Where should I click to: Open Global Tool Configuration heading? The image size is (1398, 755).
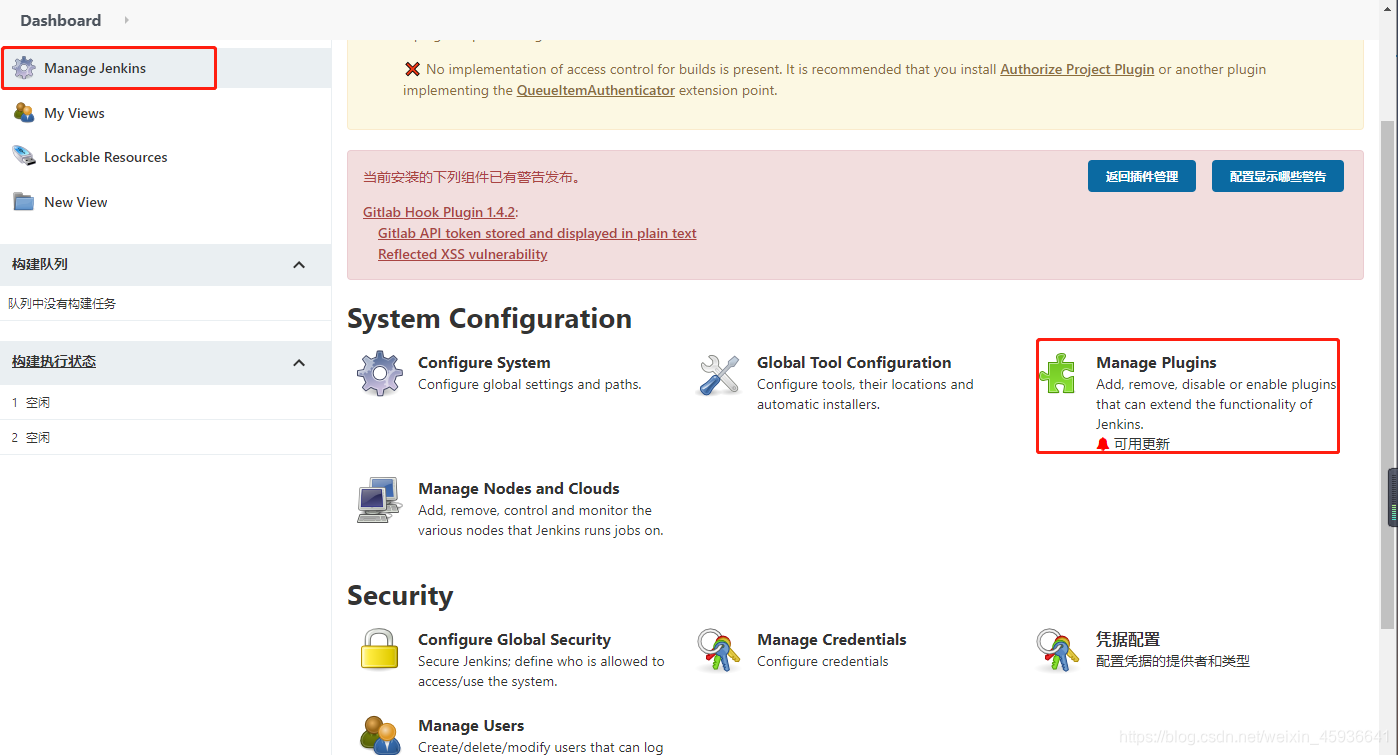tap(854, 362)
